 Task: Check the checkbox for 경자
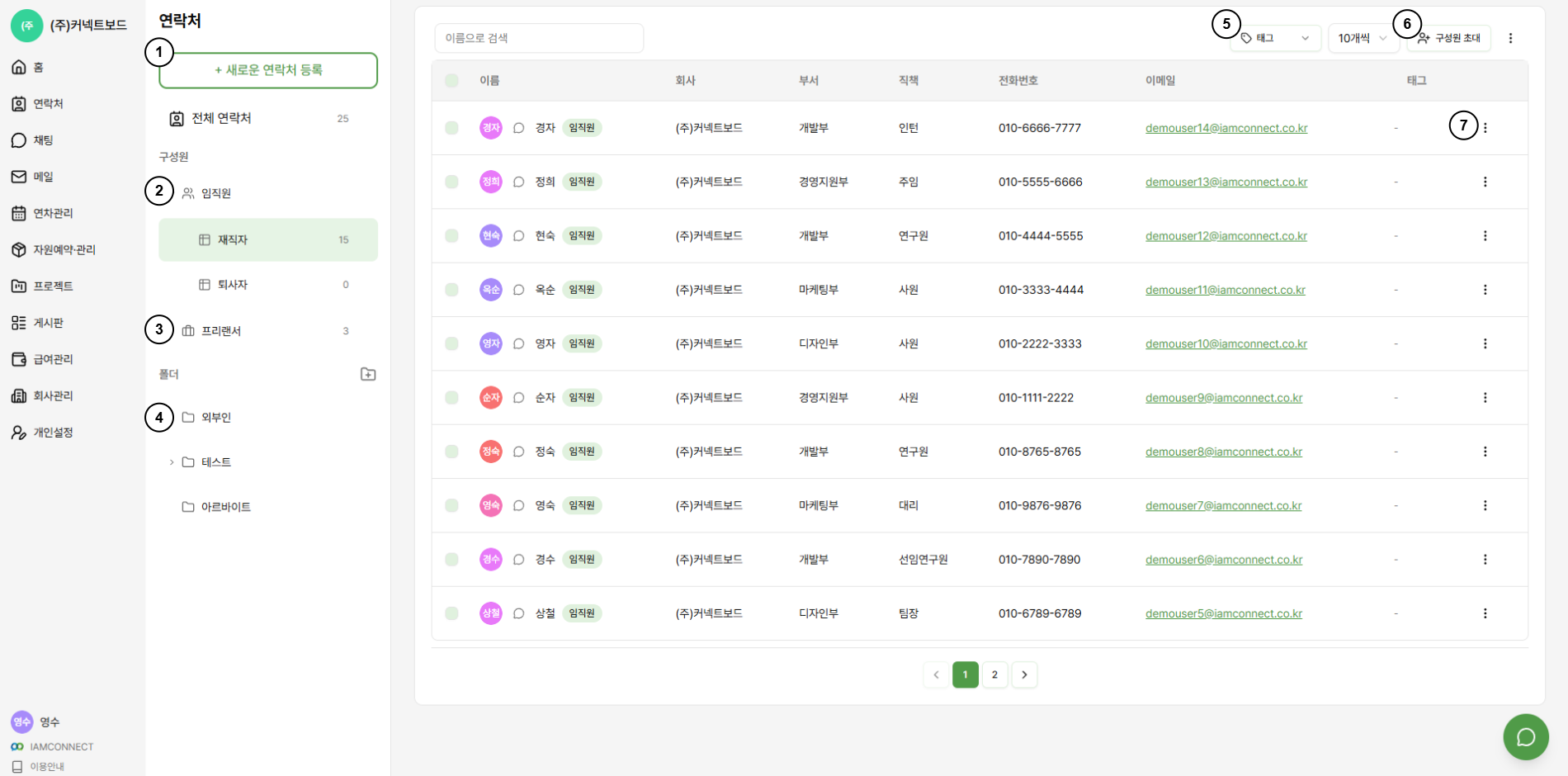click(451, 128)
